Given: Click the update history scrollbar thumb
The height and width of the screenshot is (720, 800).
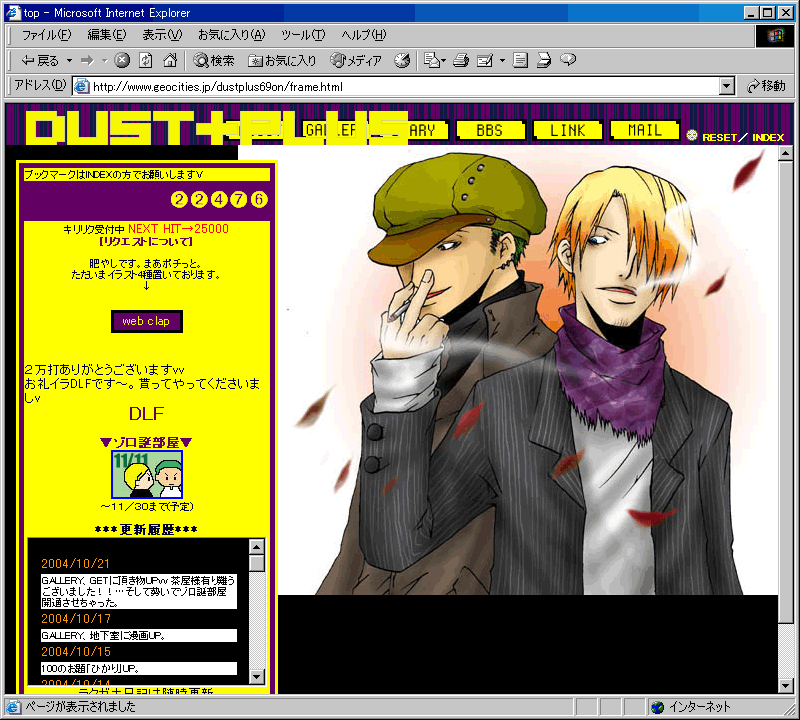Looking at the screenshot, I should 257,563.
